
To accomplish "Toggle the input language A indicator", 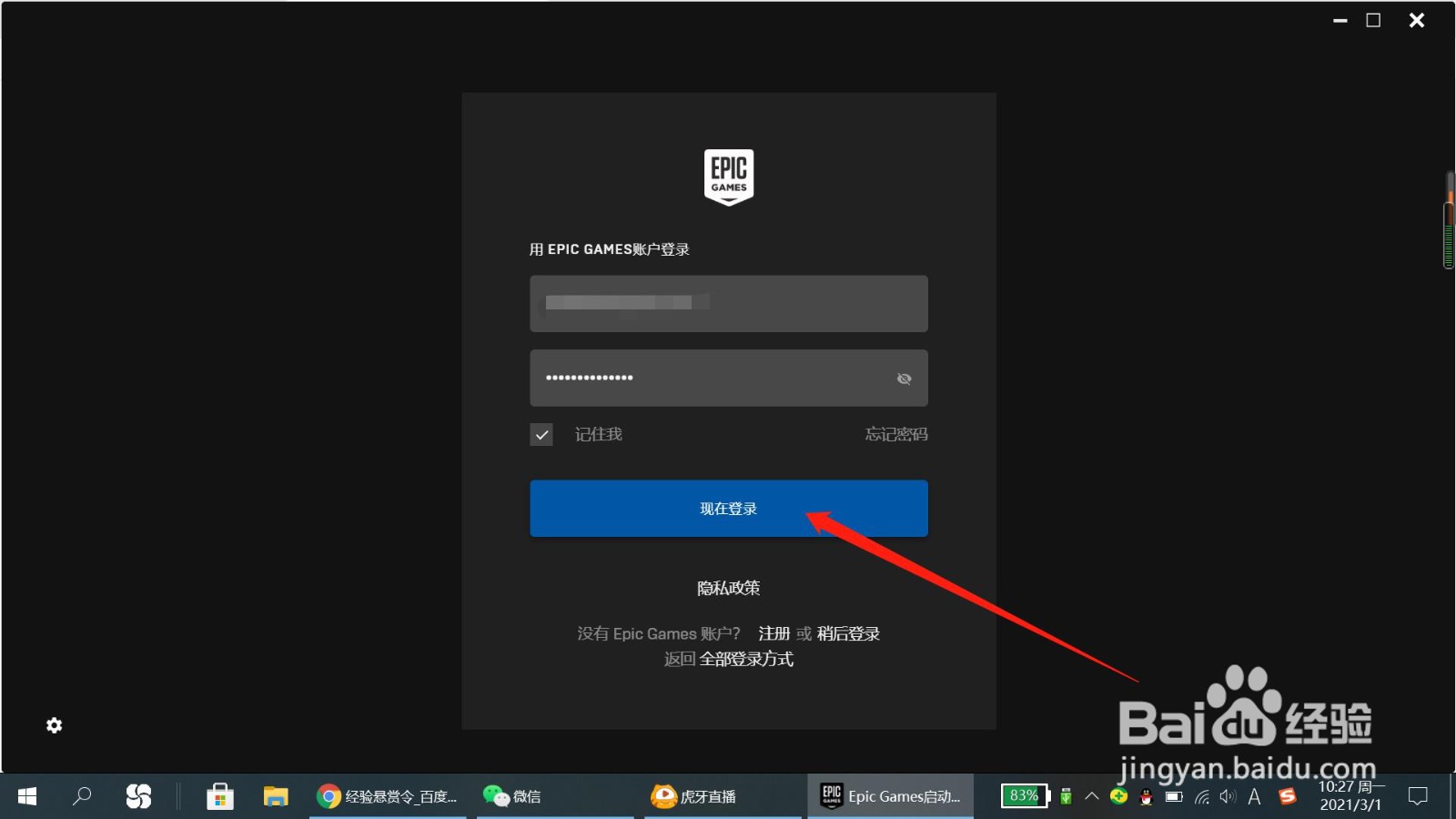I will click(1255, 797).
